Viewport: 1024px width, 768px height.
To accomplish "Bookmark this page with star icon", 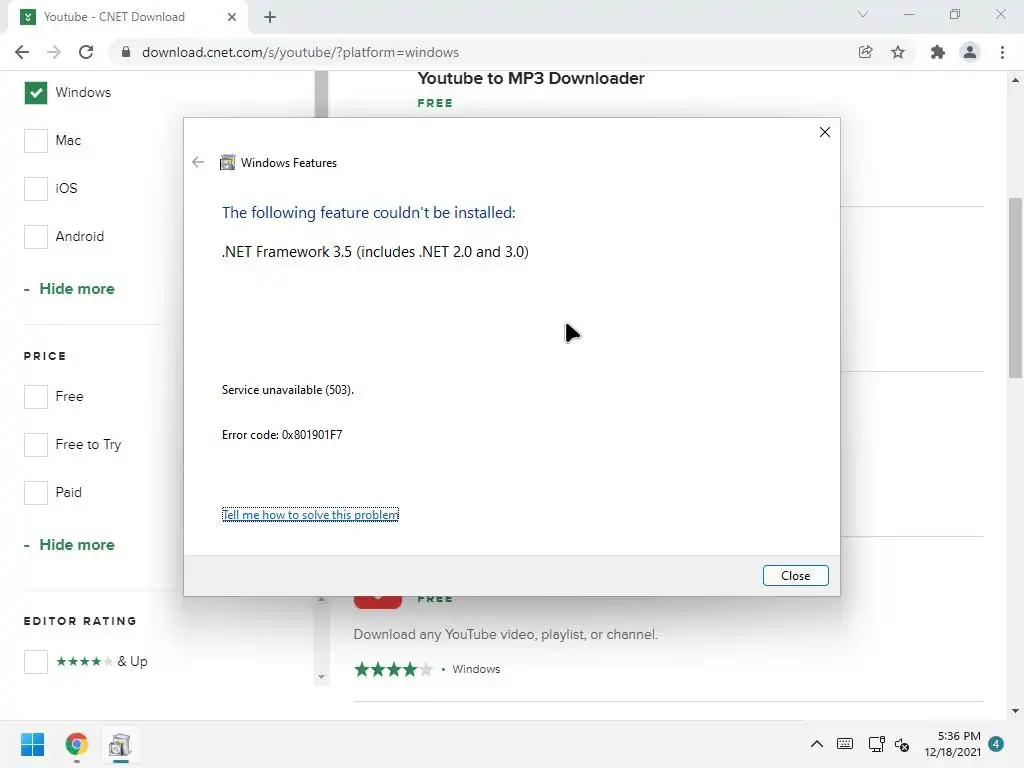I will pos(898,52).
